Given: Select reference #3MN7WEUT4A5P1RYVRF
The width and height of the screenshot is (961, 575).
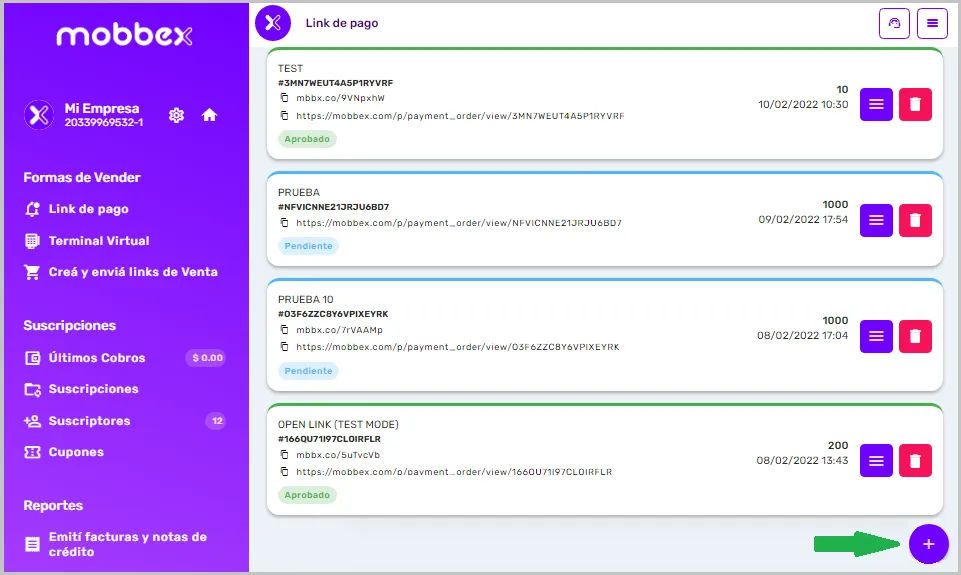Looking at the screenshot, I should (x=335, y=83).
